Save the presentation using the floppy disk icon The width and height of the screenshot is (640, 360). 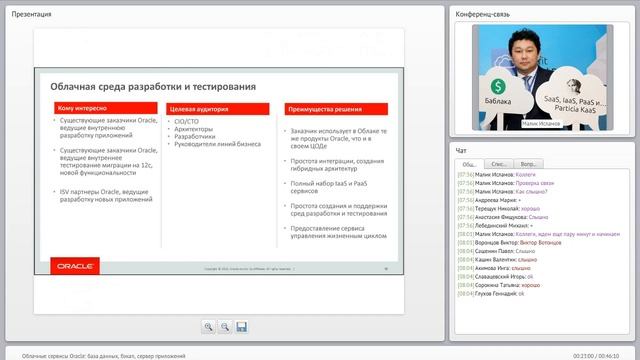(241, 327)
